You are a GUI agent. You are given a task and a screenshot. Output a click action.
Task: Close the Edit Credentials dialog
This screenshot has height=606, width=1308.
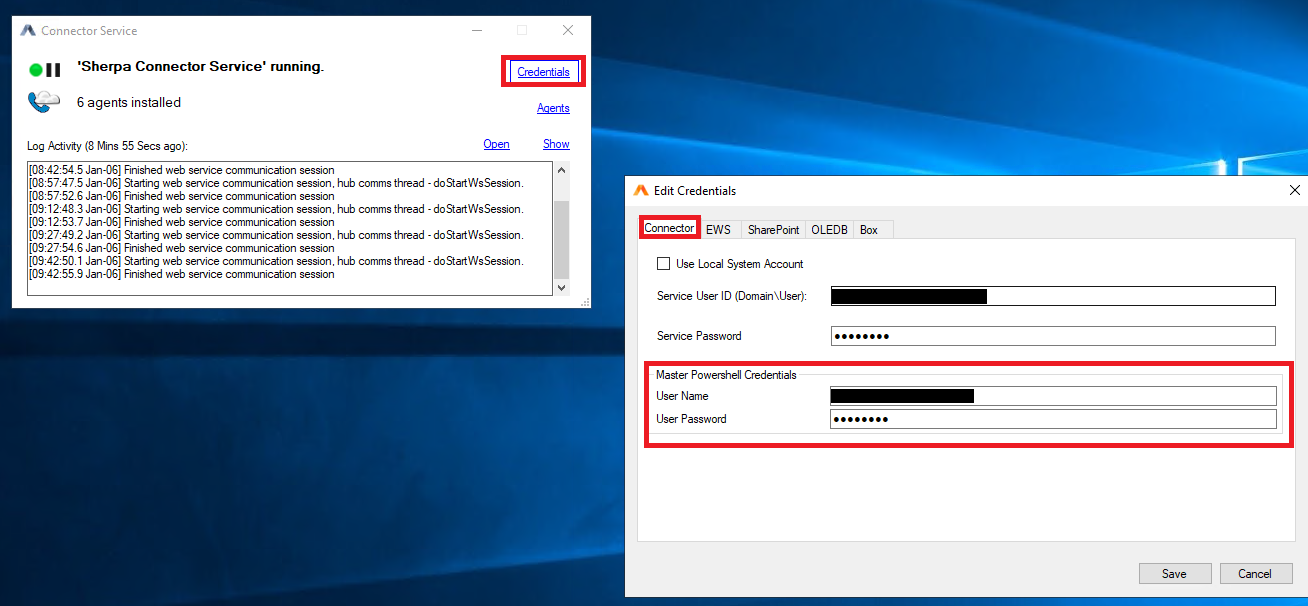1294,190
